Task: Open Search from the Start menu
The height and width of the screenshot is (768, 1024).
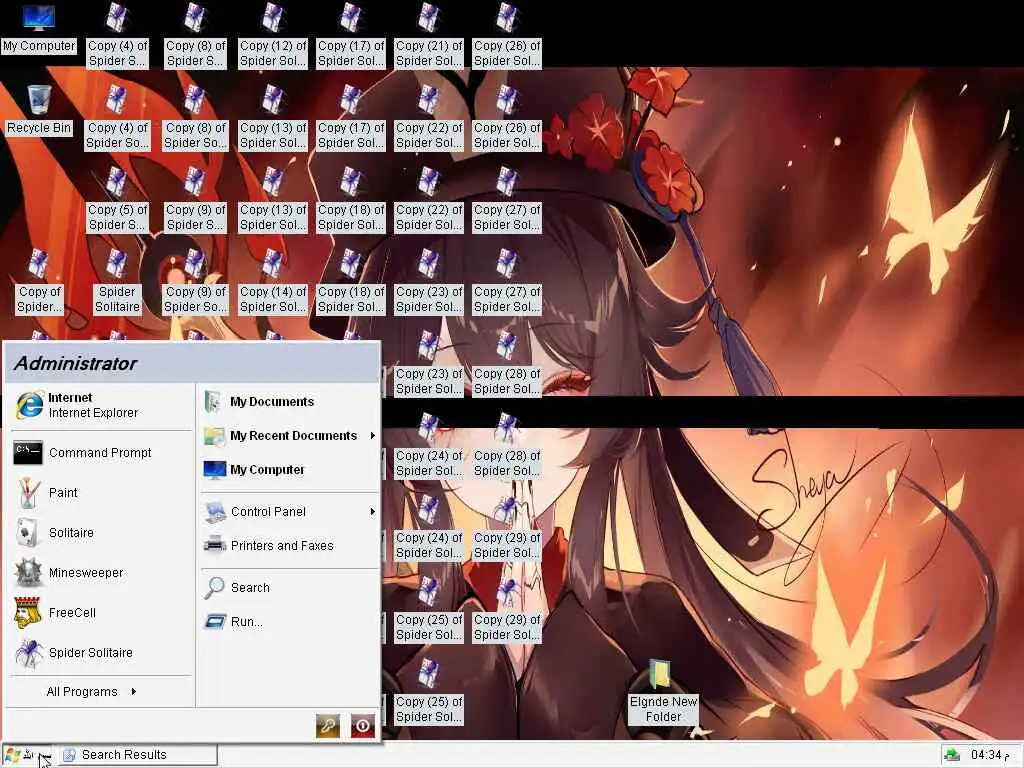Action: click(x=237, y=587)
